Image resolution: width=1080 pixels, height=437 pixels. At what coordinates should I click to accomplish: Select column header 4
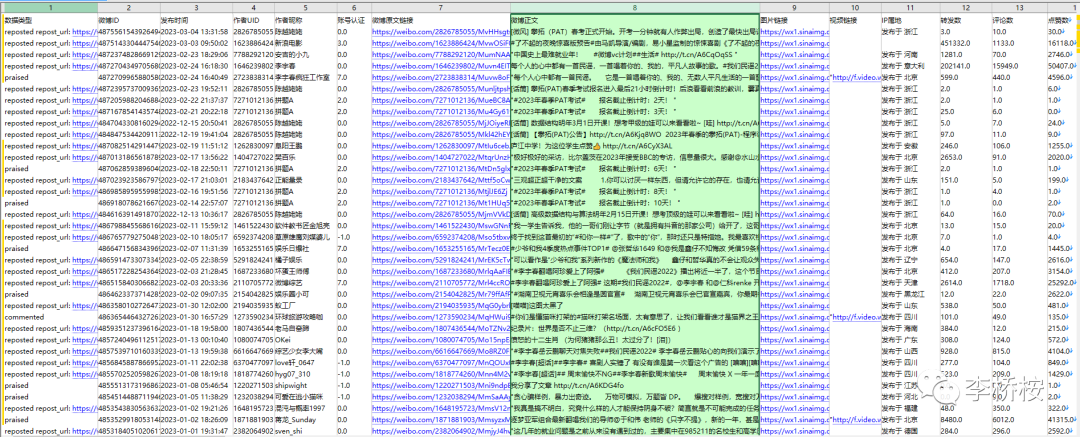[x=253, y=7]
